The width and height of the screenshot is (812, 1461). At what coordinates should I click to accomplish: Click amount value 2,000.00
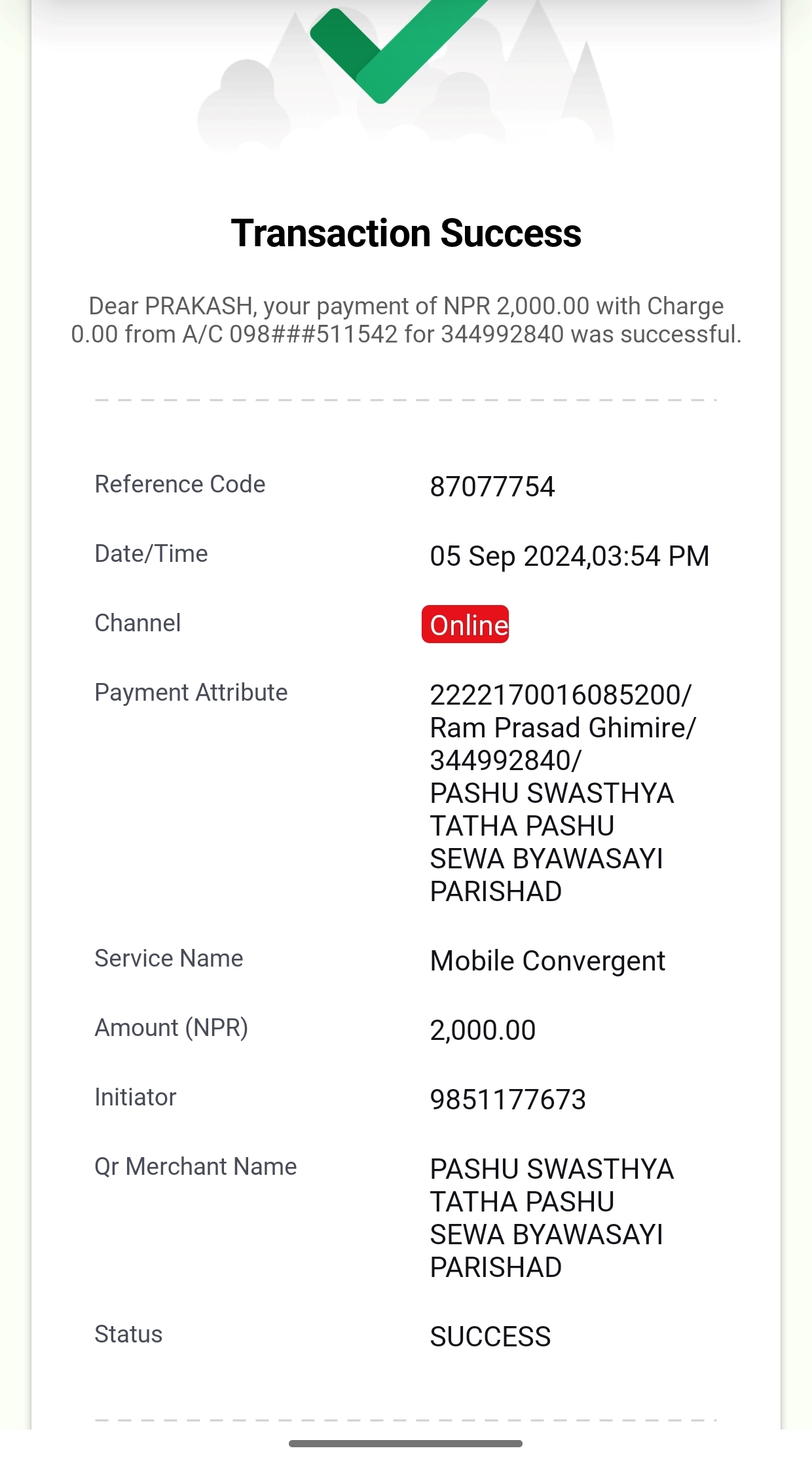coord(483,1030)
